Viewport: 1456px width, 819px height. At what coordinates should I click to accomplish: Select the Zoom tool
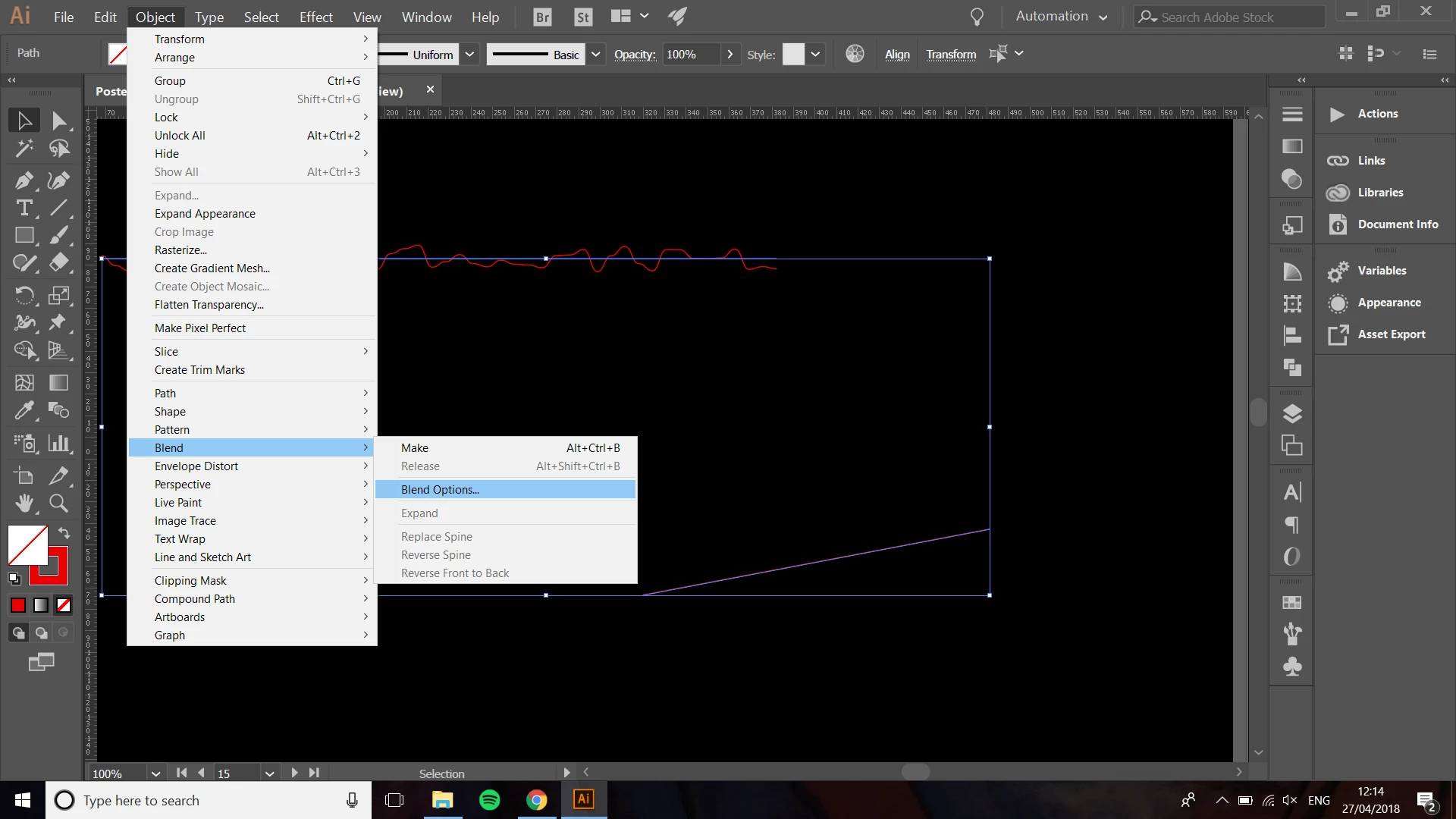click(x=58, y=503)
